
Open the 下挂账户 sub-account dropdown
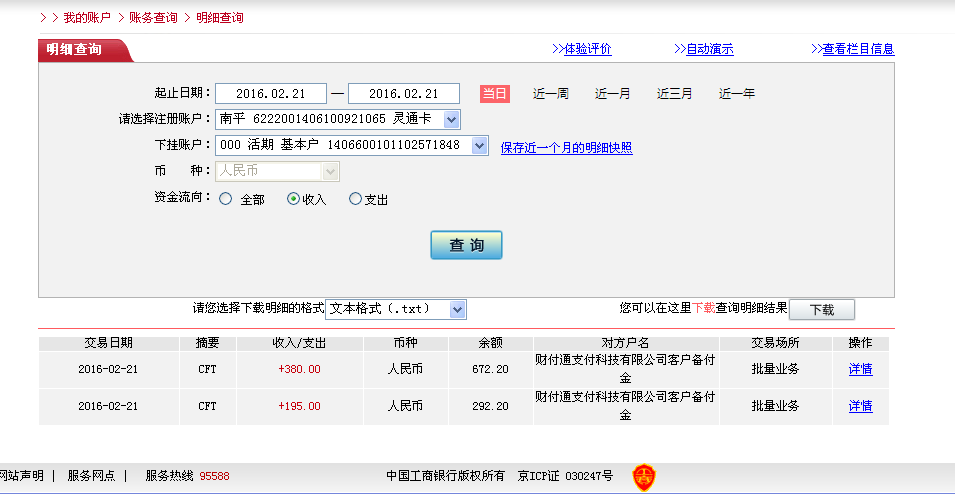479,146
